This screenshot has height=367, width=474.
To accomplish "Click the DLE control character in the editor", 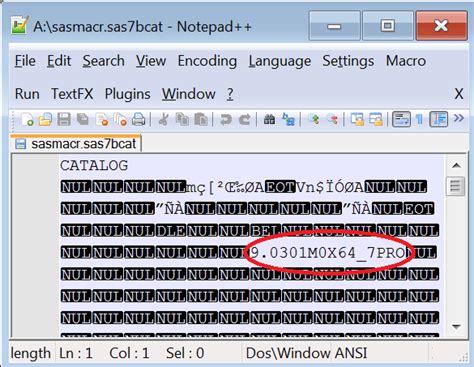I will (x=171, y=231).
